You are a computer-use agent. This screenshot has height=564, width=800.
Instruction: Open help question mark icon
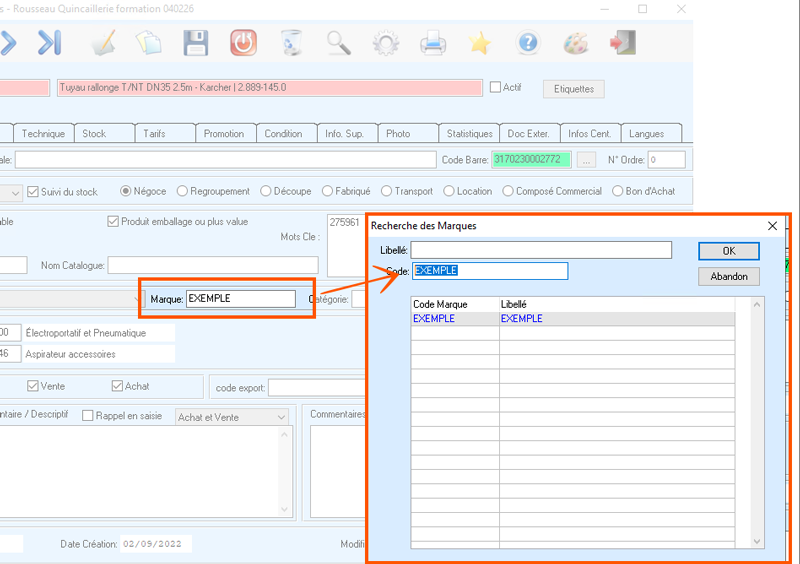pos(528,43)
